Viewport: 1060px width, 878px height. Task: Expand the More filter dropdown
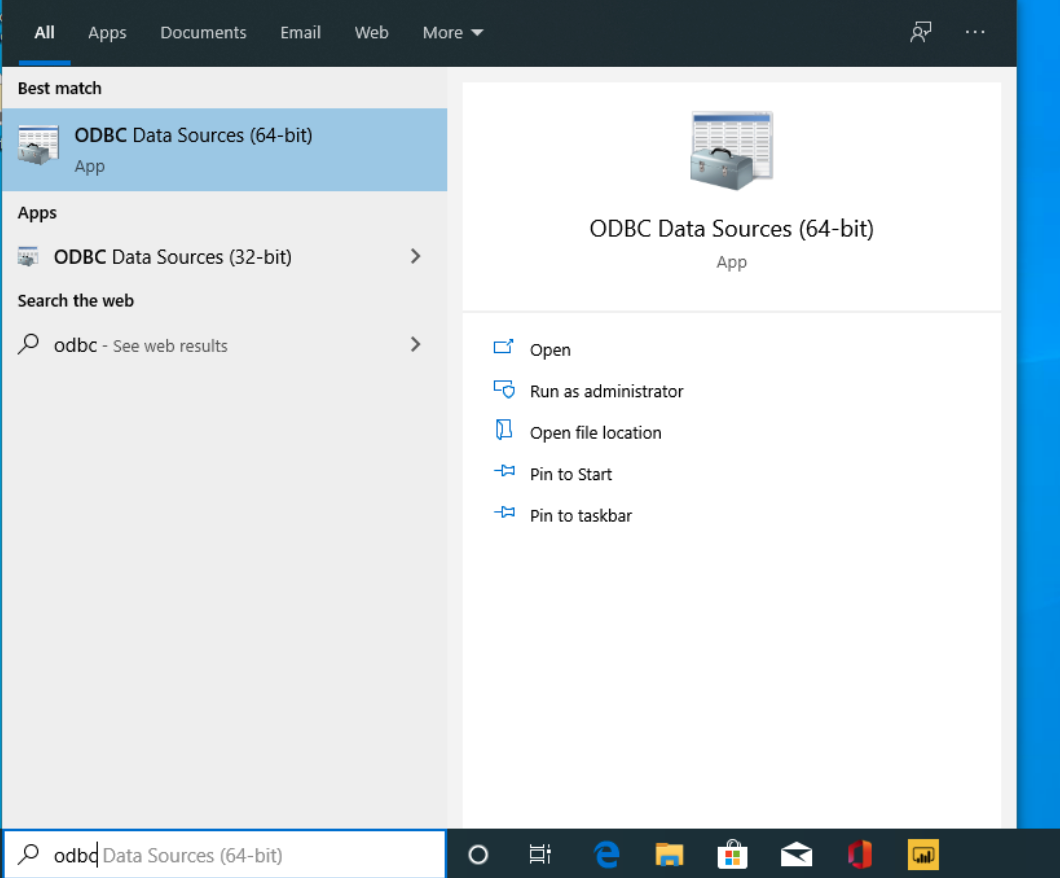[x=452, y=32]
